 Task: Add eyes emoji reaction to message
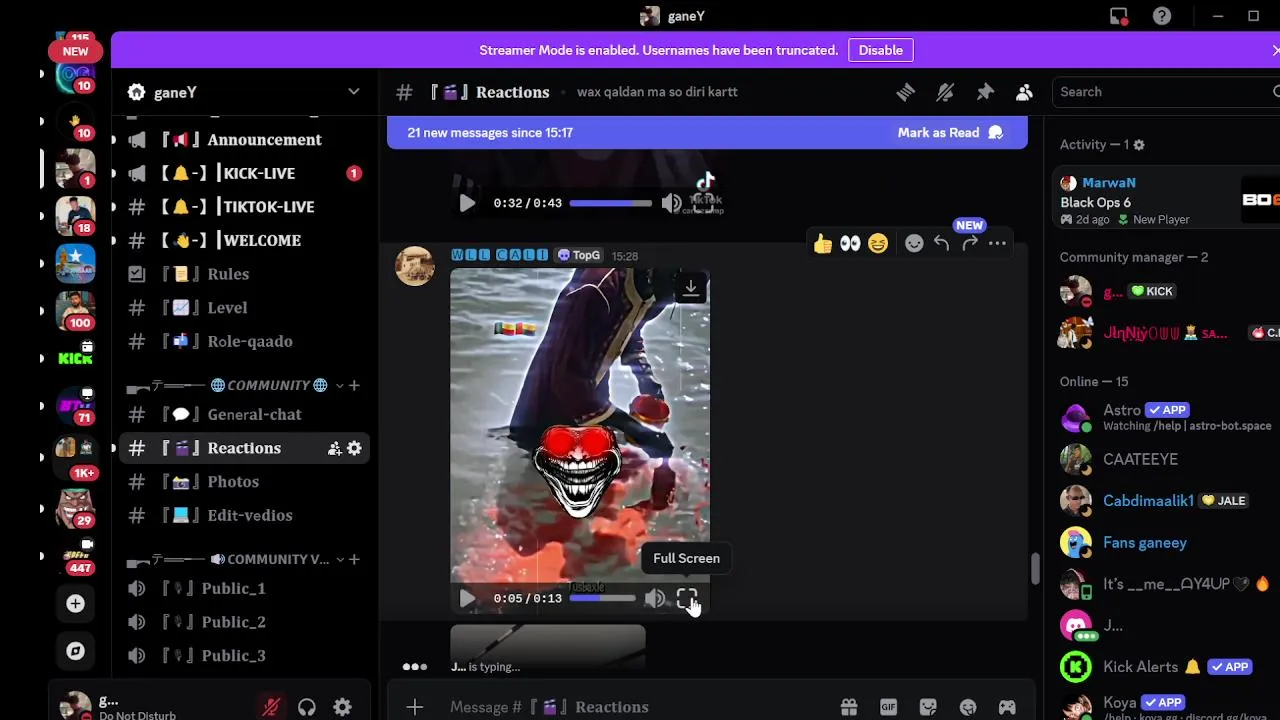[850, 244]
